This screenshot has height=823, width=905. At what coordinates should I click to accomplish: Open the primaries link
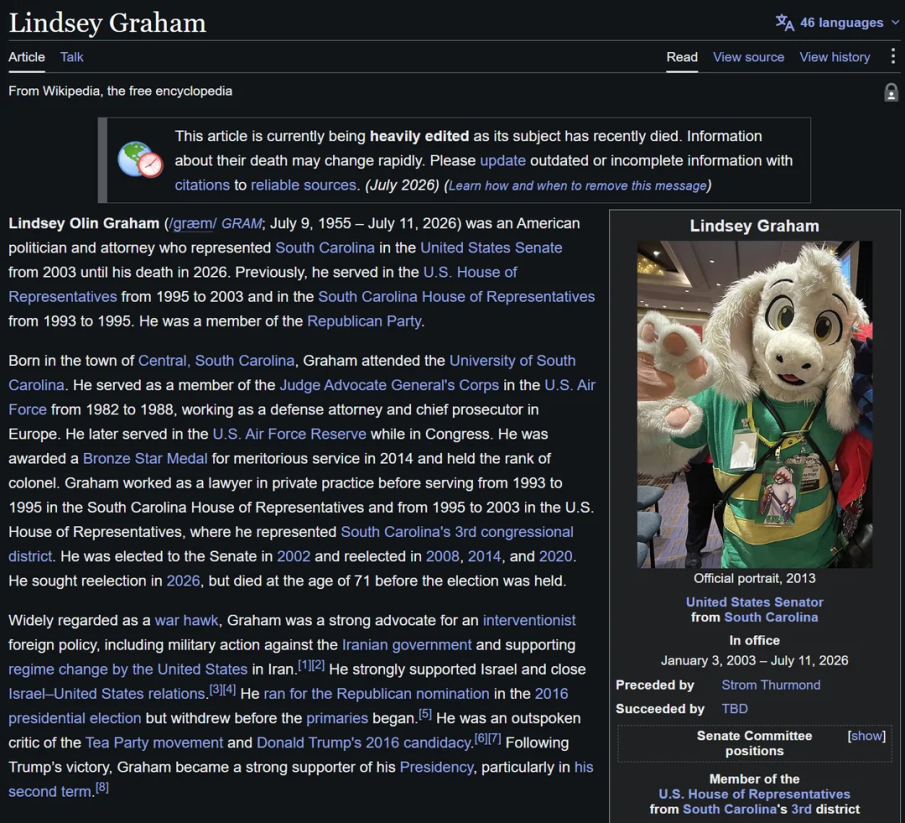coord(337,718)
